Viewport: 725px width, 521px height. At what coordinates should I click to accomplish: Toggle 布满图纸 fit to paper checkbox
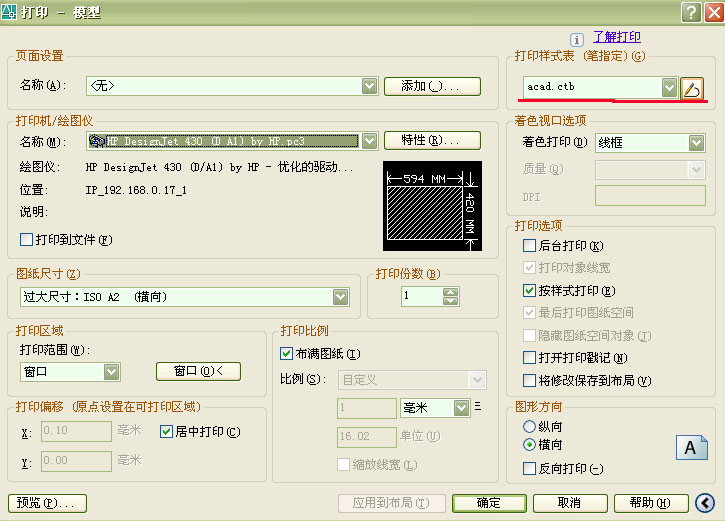pyautogui.click(x=286, y=354)
